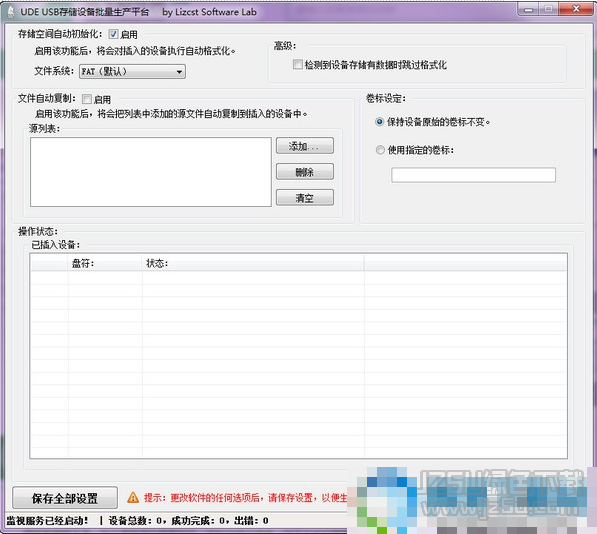Click the 添加... button
This screenshot has width=597, height=534.
click(305, 146)
